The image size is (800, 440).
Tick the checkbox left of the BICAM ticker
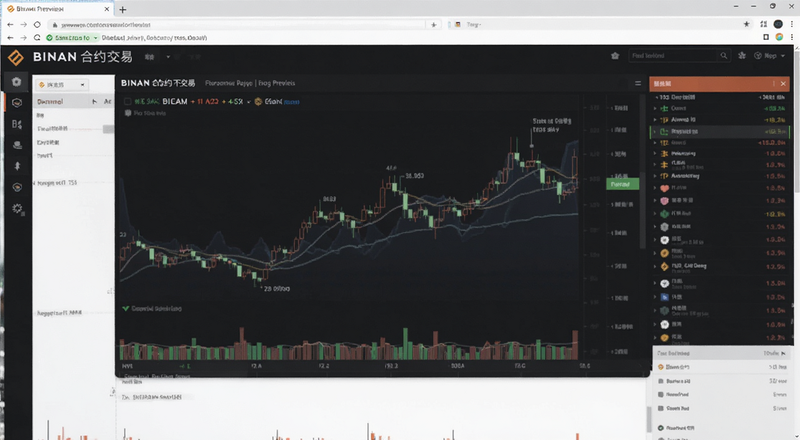click(x=128, y=102)
